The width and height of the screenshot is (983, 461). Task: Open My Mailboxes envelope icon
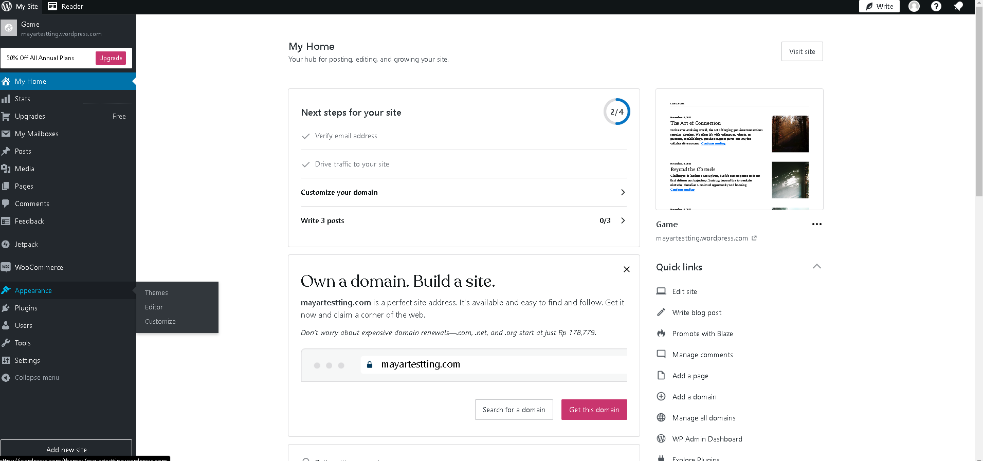tap(6, 134)
